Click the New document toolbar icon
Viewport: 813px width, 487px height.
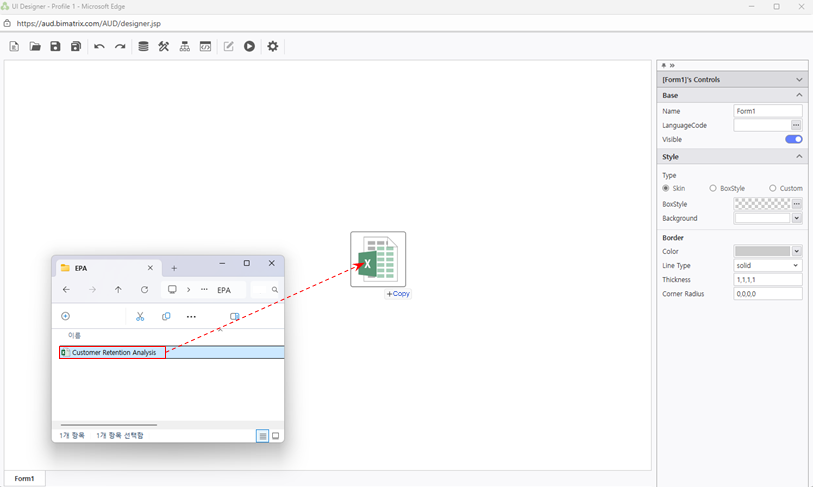pos(14,47)
